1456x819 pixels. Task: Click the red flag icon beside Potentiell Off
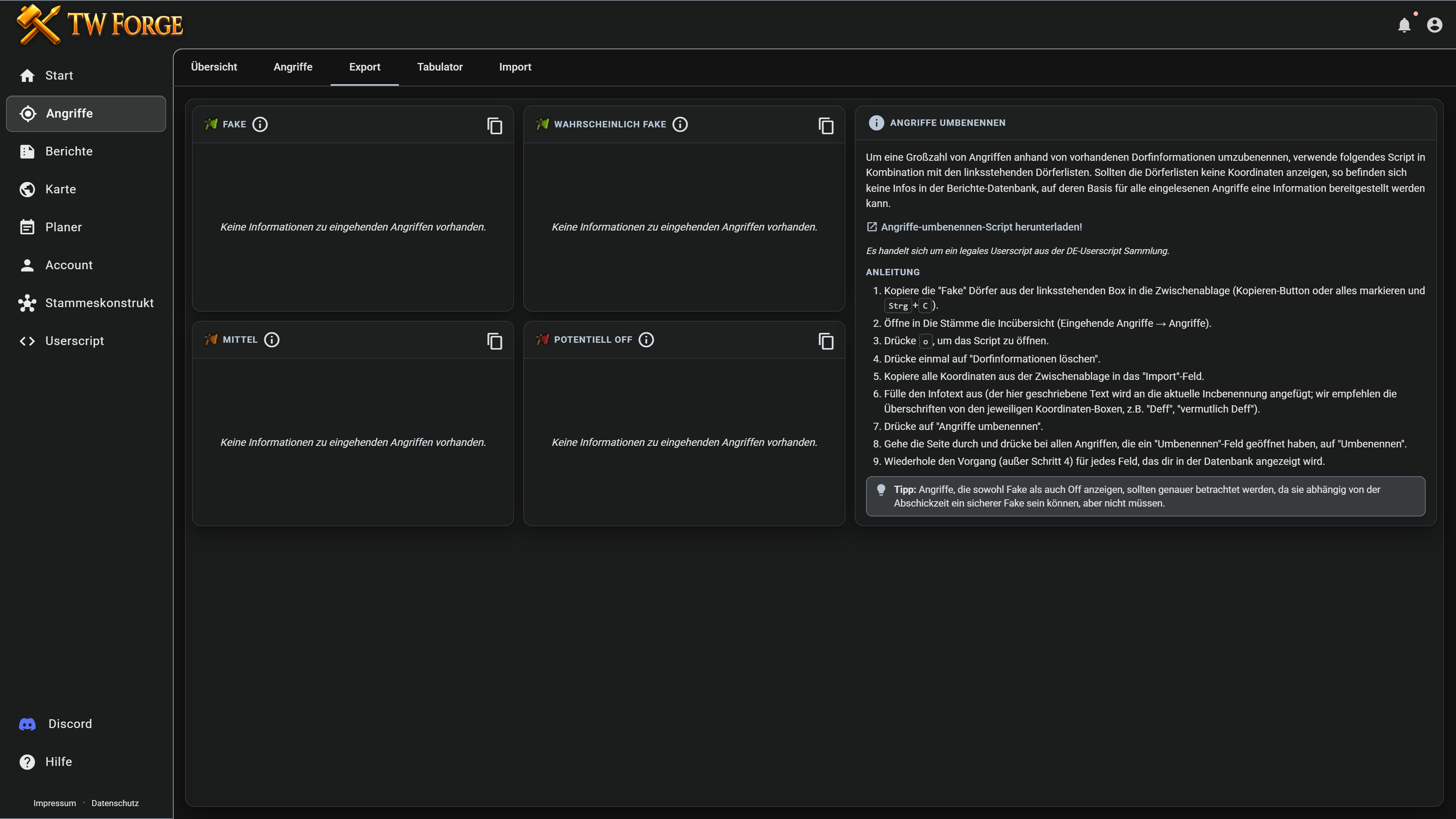(542, 339)
